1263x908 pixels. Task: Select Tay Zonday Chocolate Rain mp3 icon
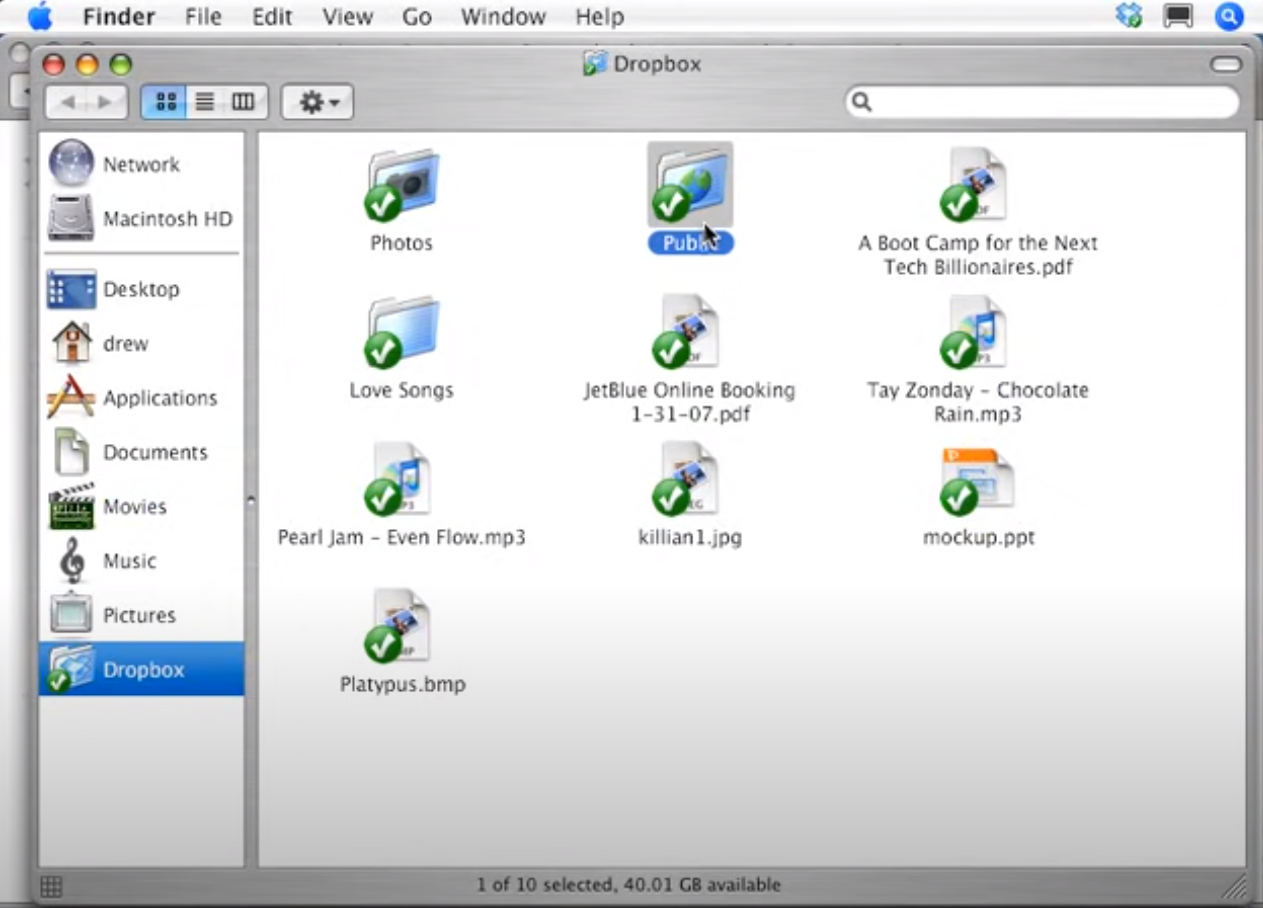click(975, 332)
